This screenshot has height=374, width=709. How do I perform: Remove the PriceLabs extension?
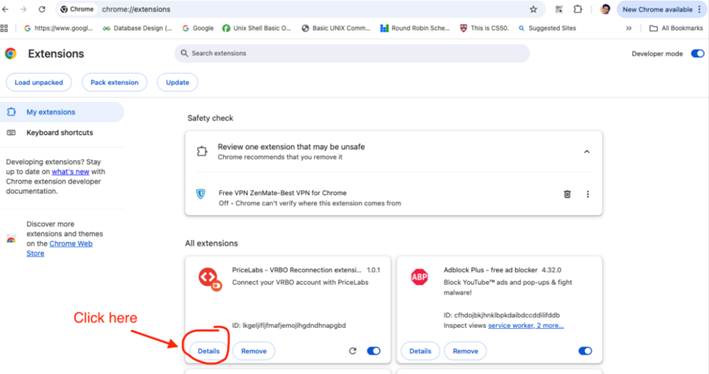254,351
